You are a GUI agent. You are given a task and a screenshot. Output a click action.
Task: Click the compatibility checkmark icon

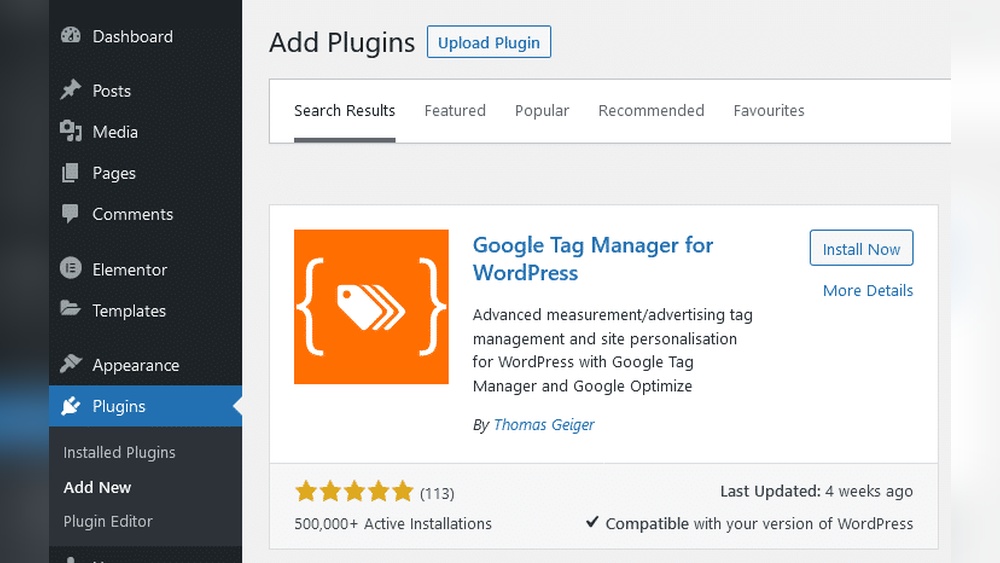[x=592, y=522]
